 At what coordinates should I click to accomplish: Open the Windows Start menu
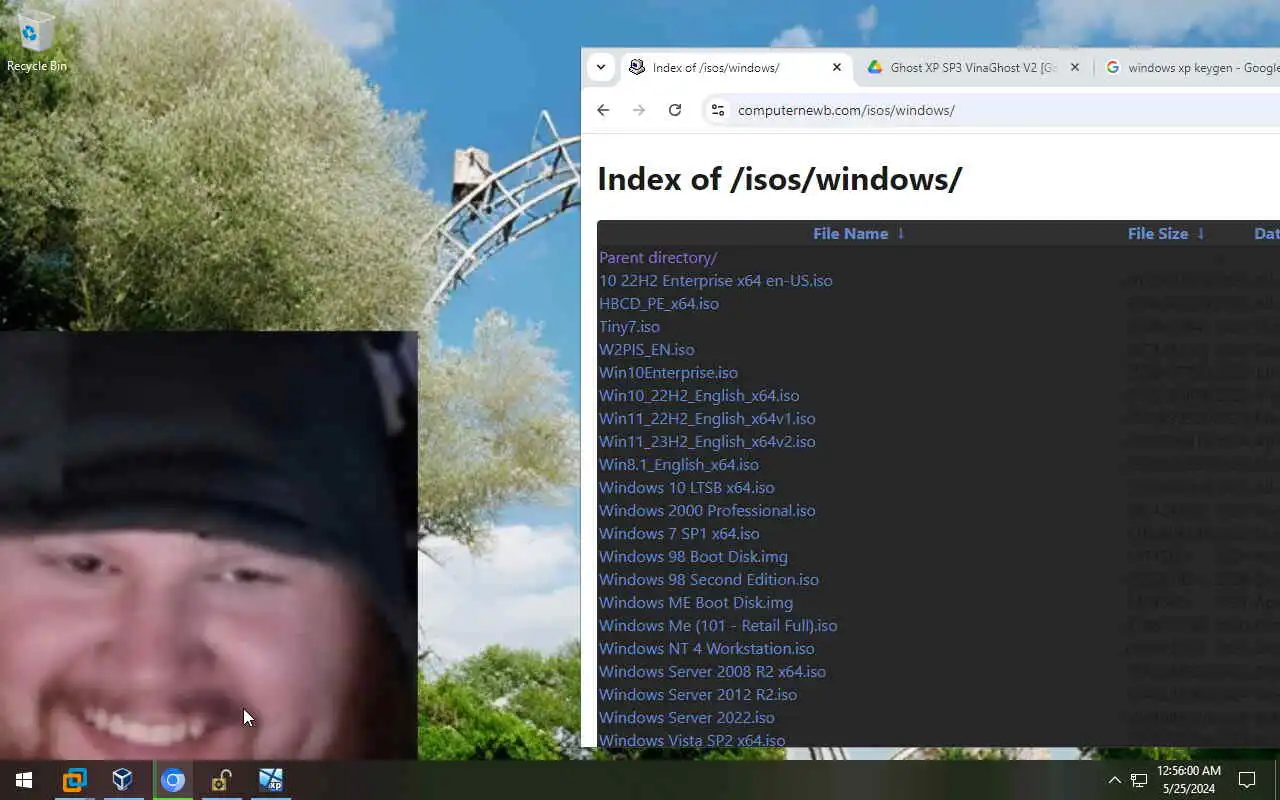pos(24,780)
